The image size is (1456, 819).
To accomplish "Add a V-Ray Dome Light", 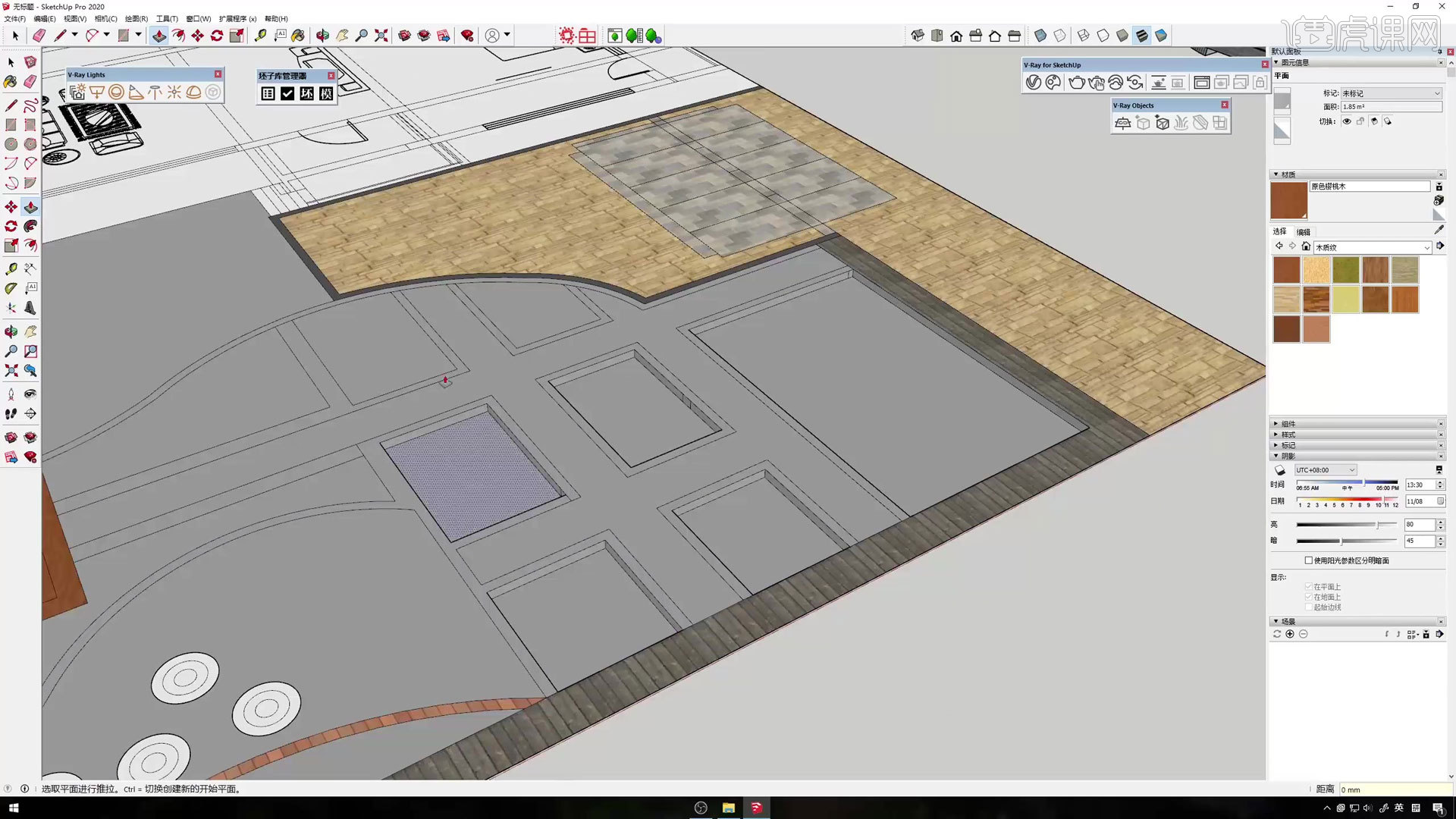I will 194,92.
